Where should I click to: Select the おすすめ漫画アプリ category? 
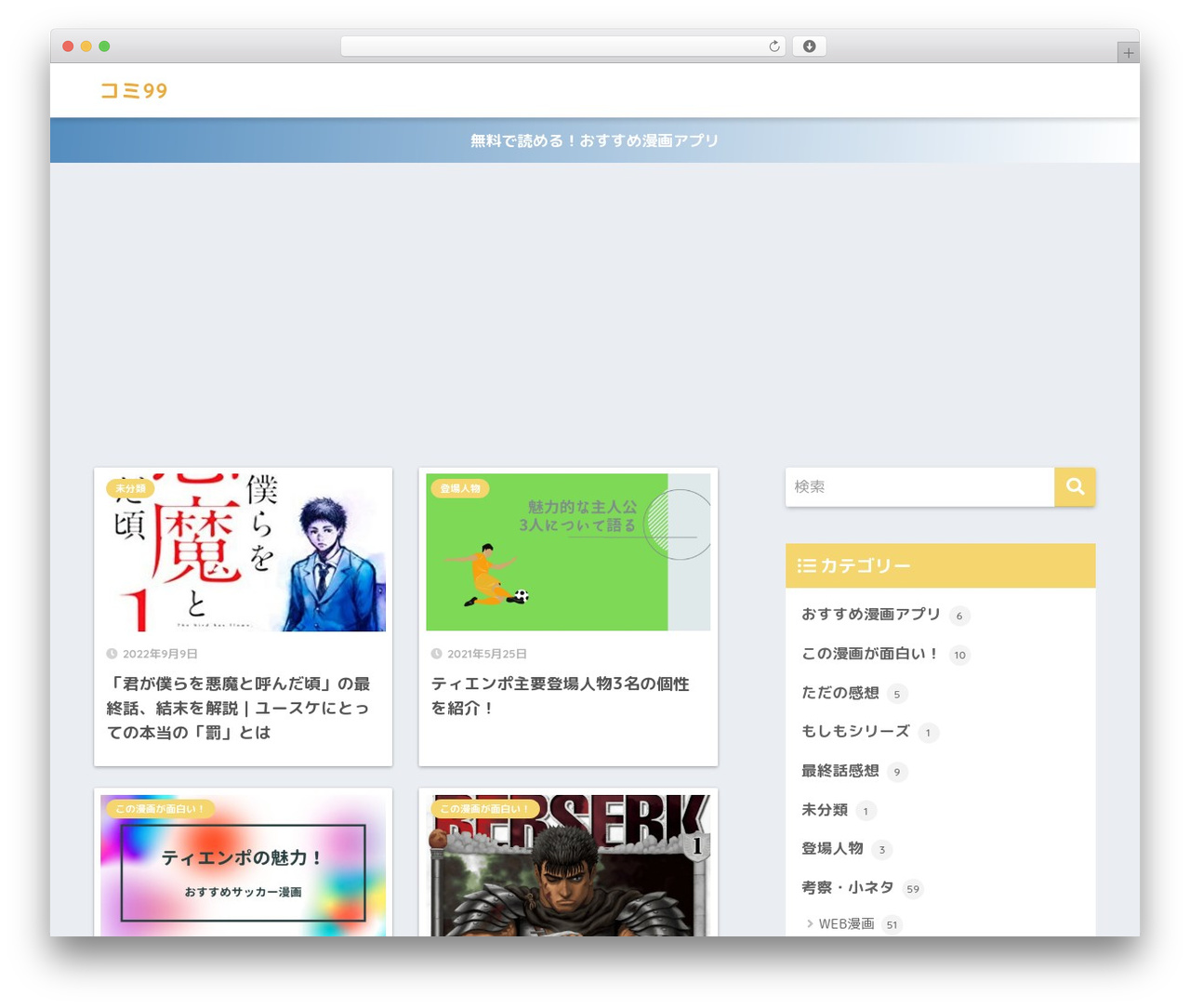tap(871, 615)
